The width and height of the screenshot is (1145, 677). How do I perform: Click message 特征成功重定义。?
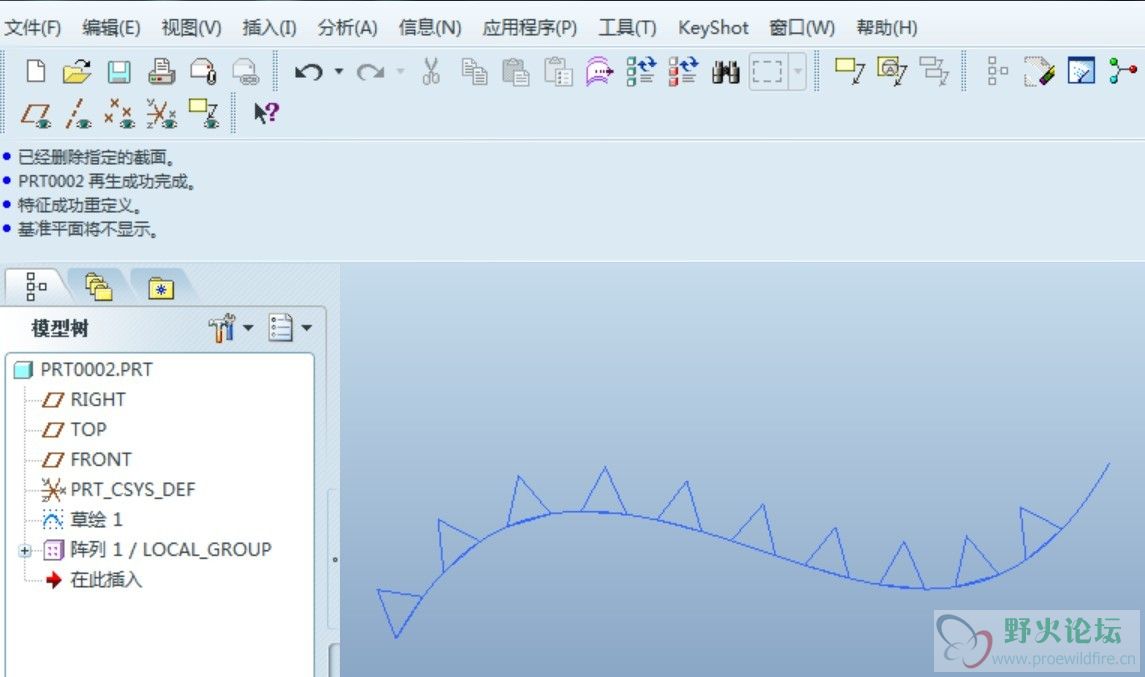pos(80,205)
